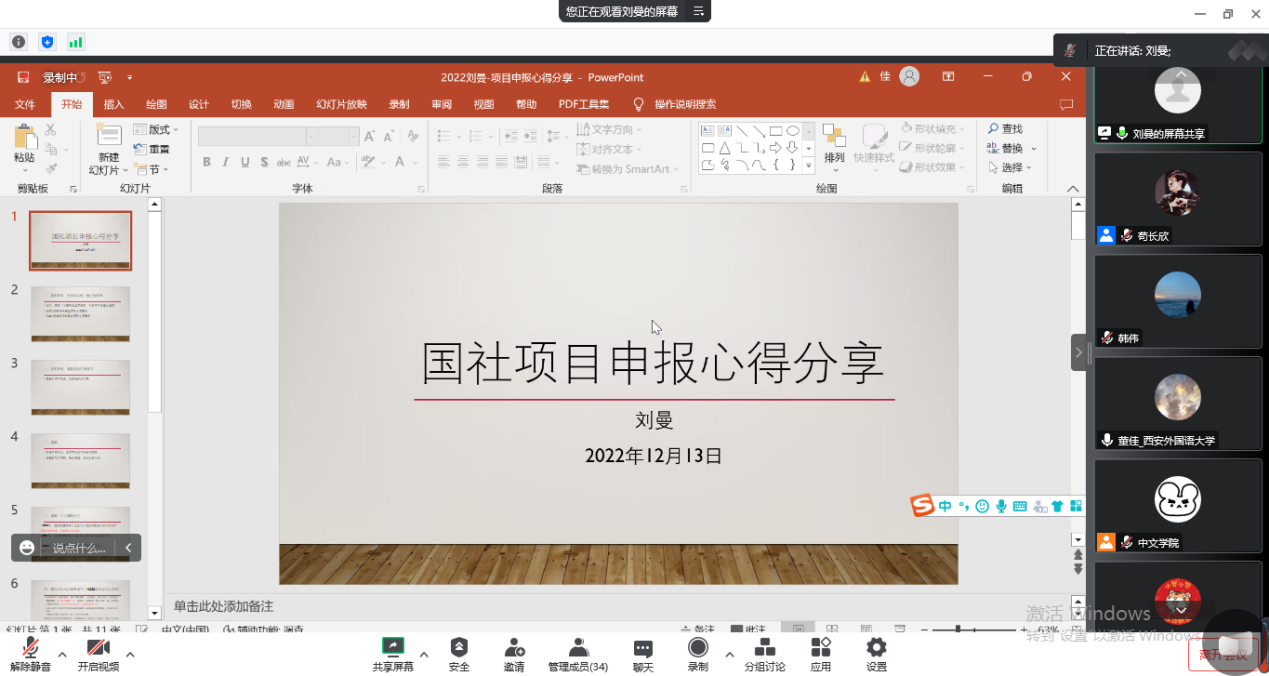Switch to the 插入 ribbon tab
1269x676 pixels.
[114, 104]
